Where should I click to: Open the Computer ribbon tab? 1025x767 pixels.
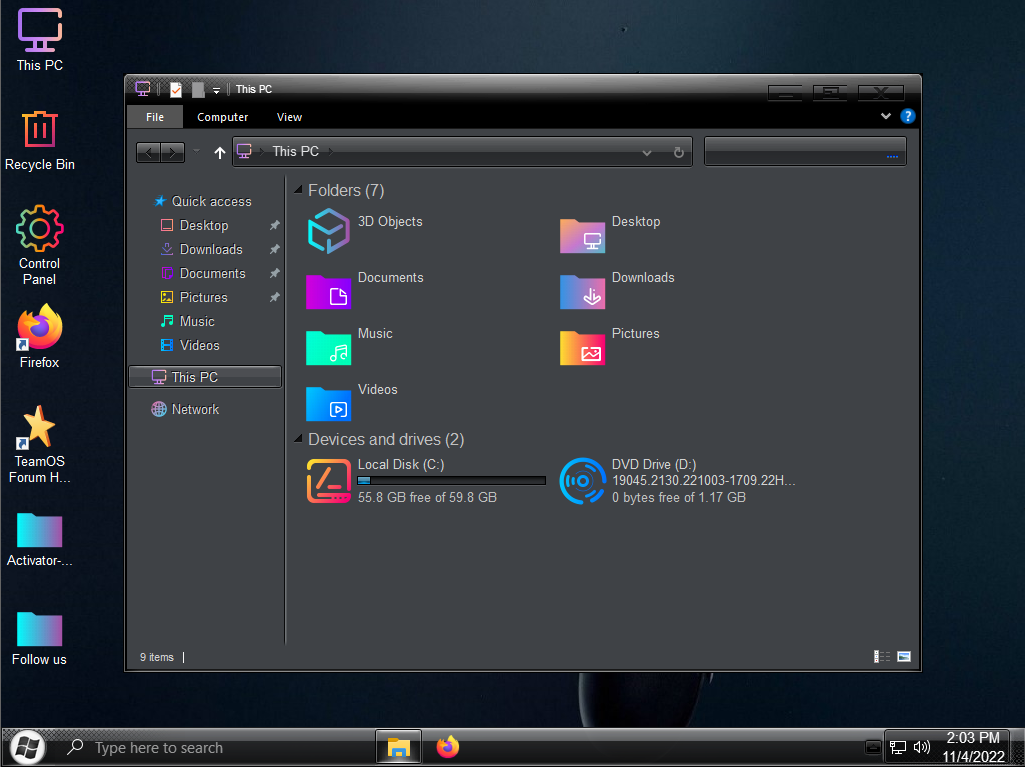[222, 117]
